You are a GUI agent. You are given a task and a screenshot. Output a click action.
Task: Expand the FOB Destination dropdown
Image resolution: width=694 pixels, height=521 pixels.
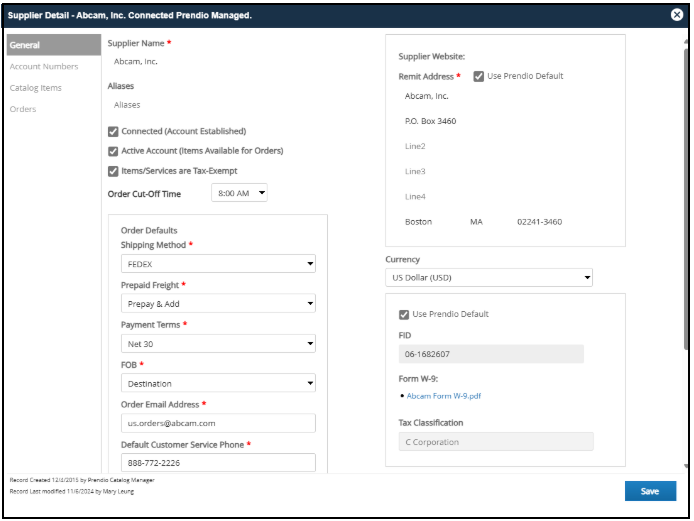tap(218, 383)
